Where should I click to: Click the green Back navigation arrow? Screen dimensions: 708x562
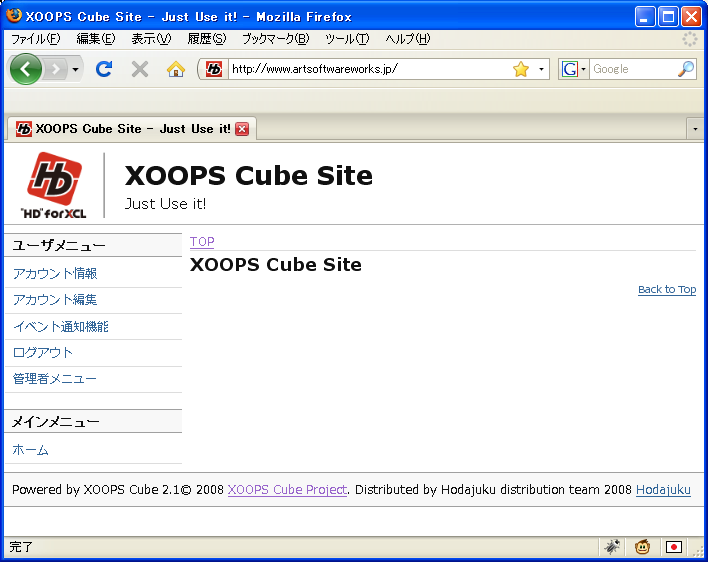25,69
